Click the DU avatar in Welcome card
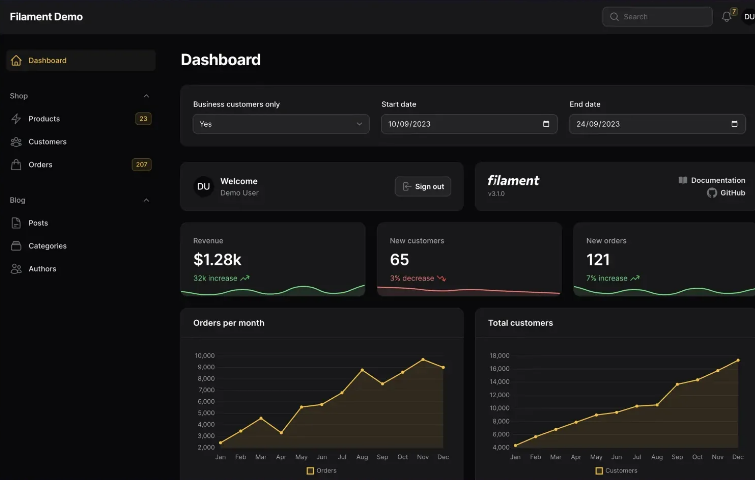The image size is (755, 480). click(x=204, y=186)
